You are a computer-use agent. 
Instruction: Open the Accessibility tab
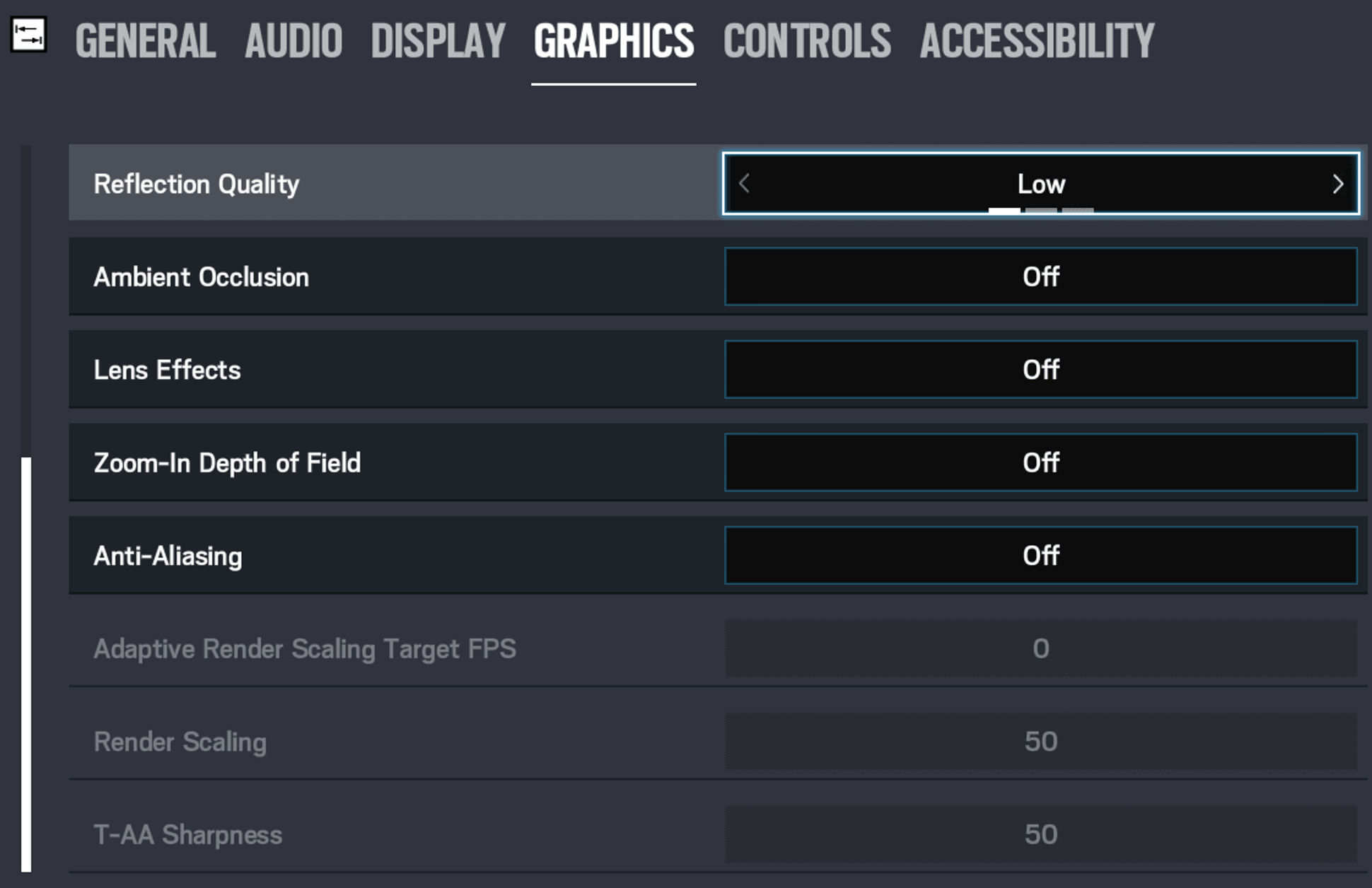1037,41
